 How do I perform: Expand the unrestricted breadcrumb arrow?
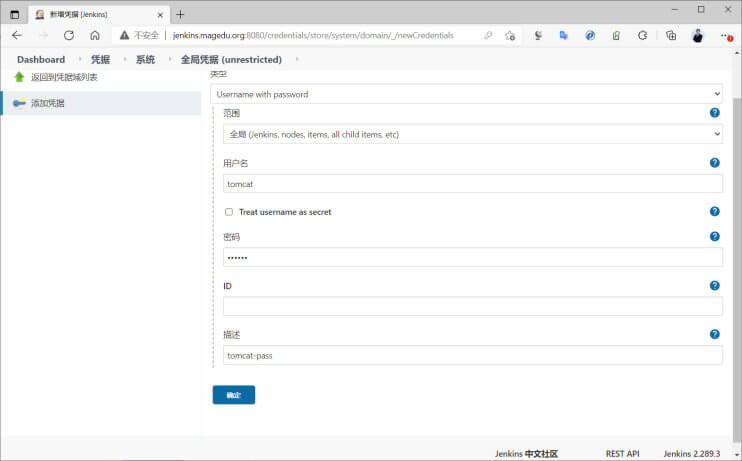click(x=297, y=59)
